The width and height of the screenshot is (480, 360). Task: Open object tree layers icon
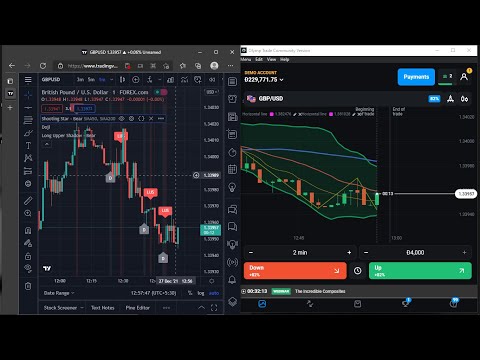point(232,302)
